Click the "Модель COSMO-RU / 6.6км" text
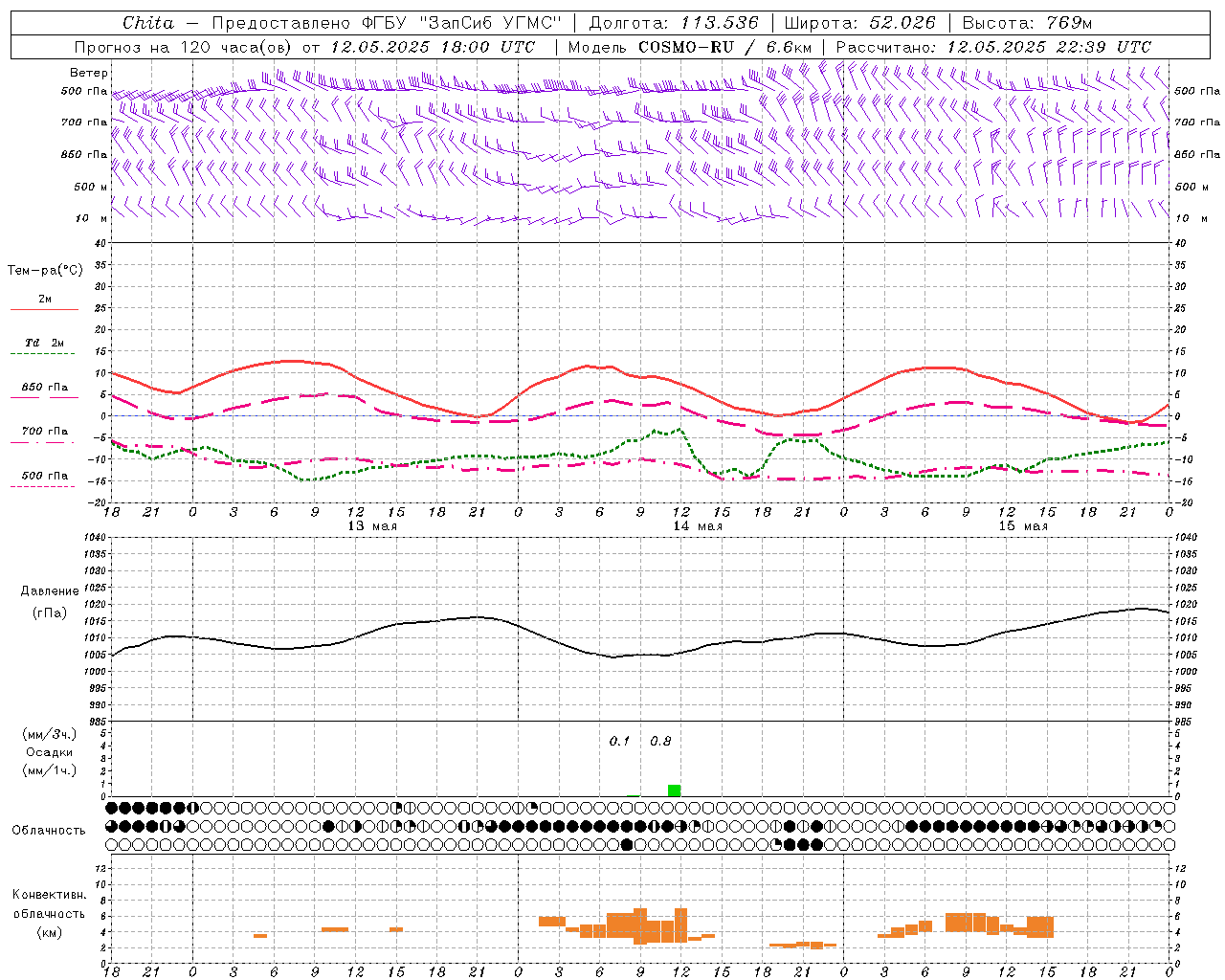The height and width of the screenshot is (980, 1225). click(x=689, y=47)
